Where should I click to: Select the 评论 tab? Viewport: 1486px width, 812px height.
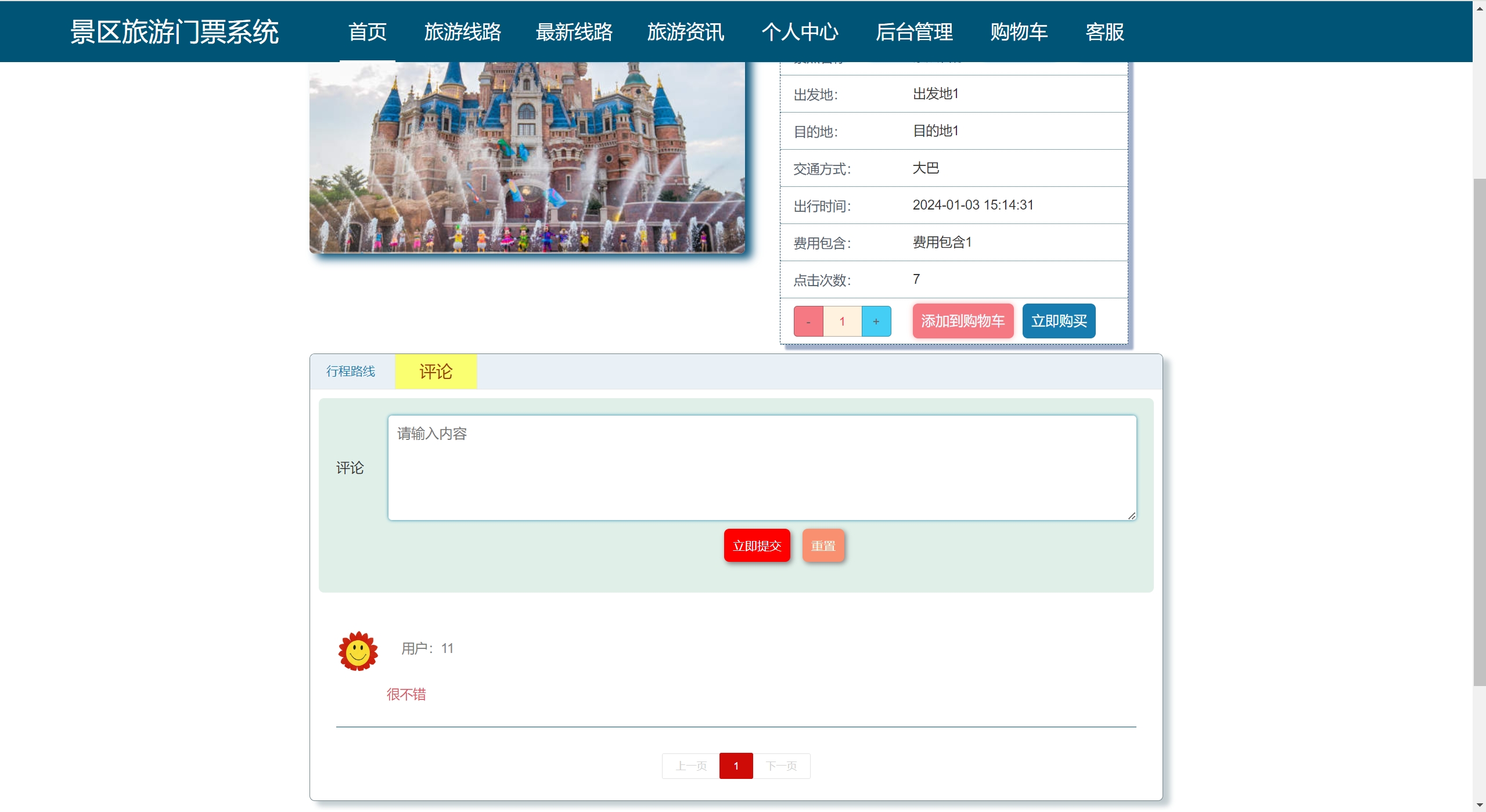coord(436,371)
